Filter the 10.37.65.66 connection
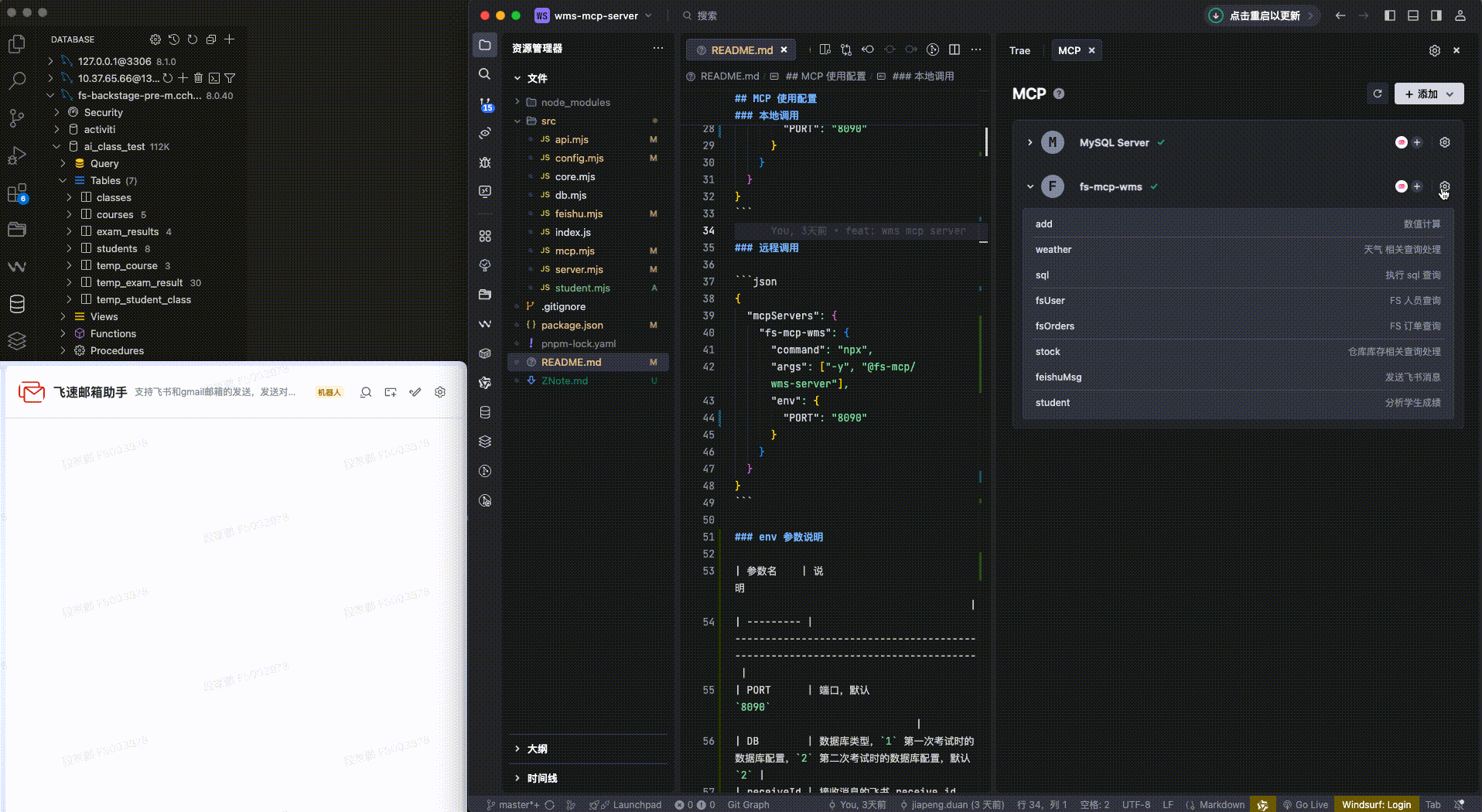Screen dimensions: 1482x812 (230, 78)
